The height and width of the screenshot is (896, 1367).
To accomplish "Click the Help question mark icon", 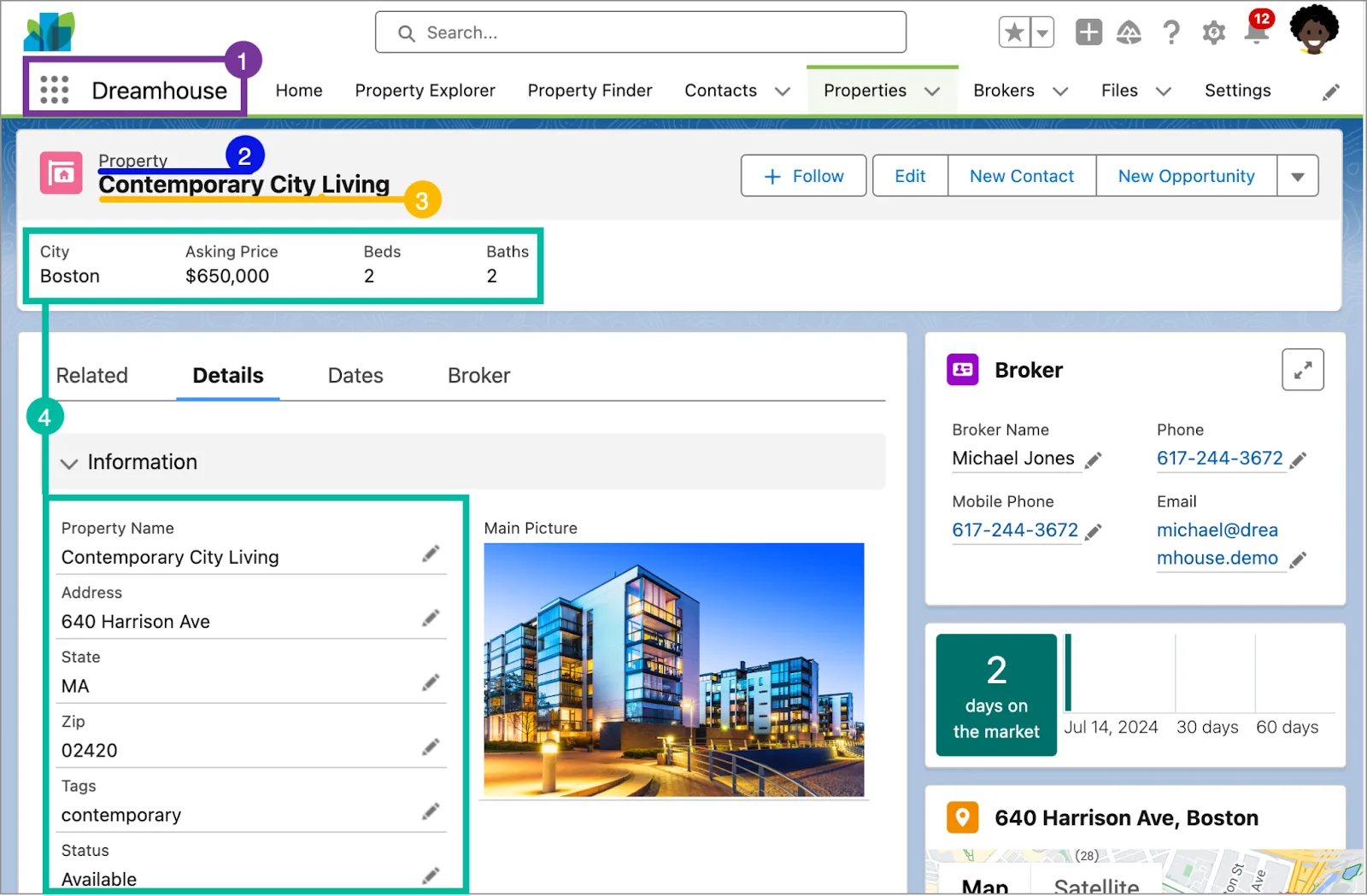I will [x=1171, y=32].
